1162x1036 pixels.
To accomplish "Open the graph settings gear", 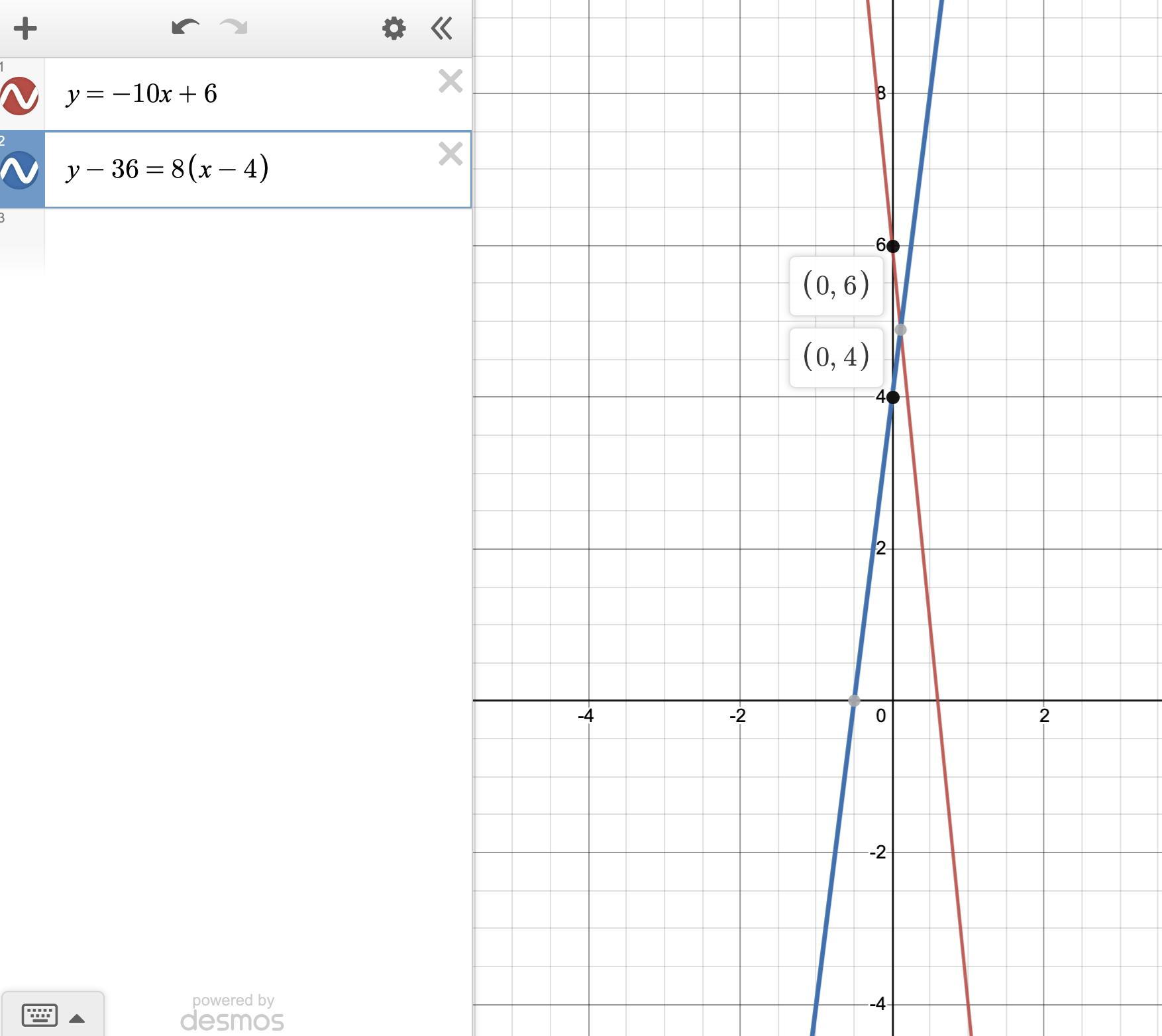I will tap(394, 28).
